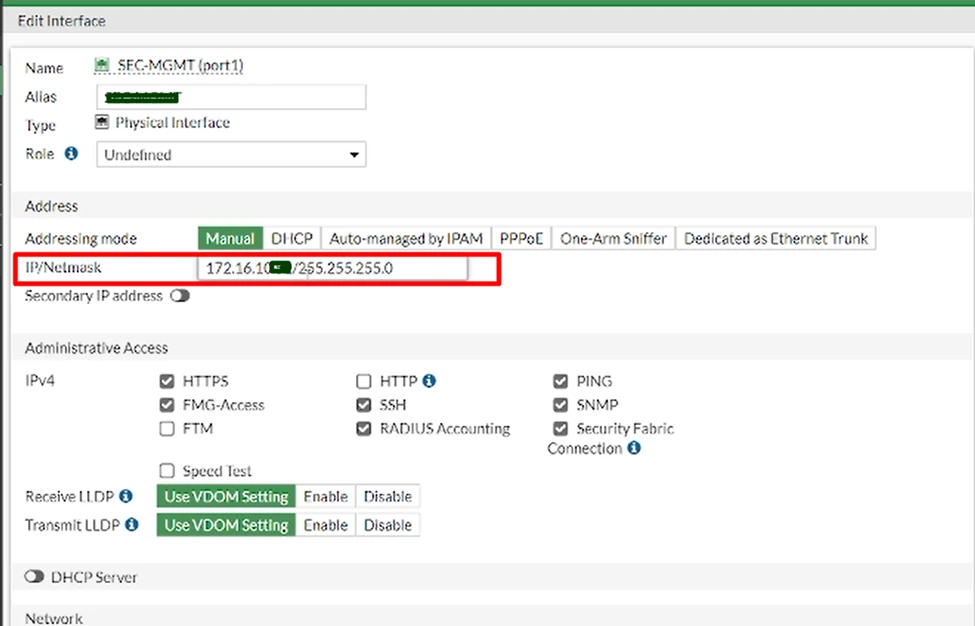Uncheck the SSH access checkbox

pos(363,405)
